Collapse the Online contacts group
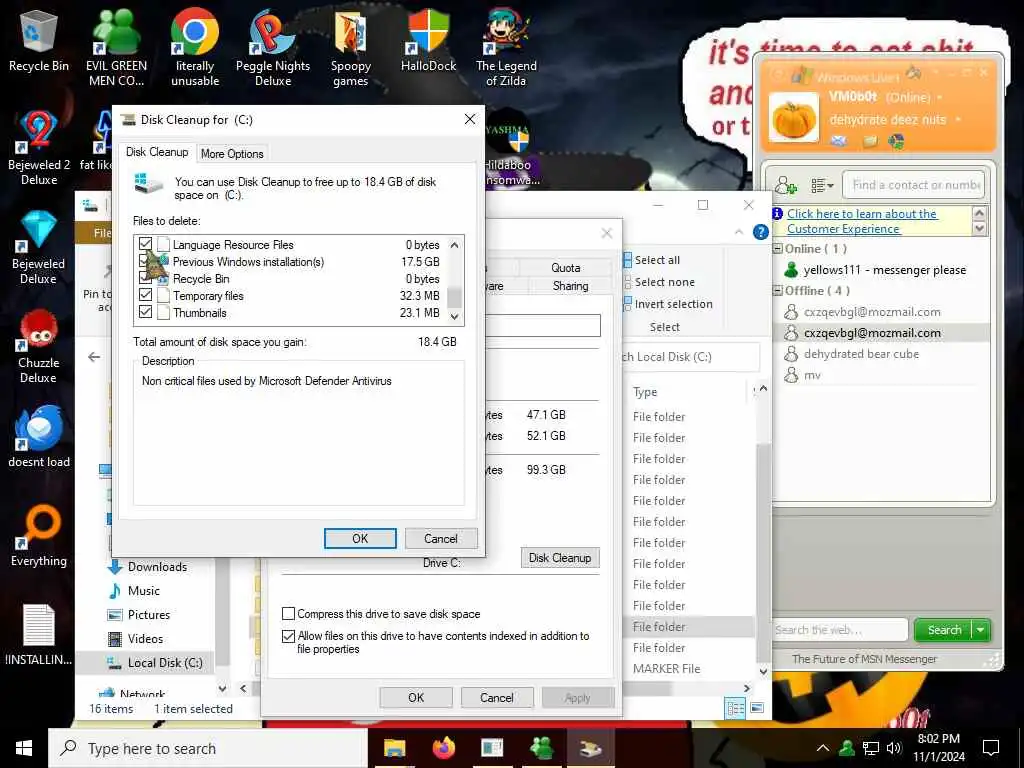Screen dimensions: 1024x768 click(x=778, y=249)
